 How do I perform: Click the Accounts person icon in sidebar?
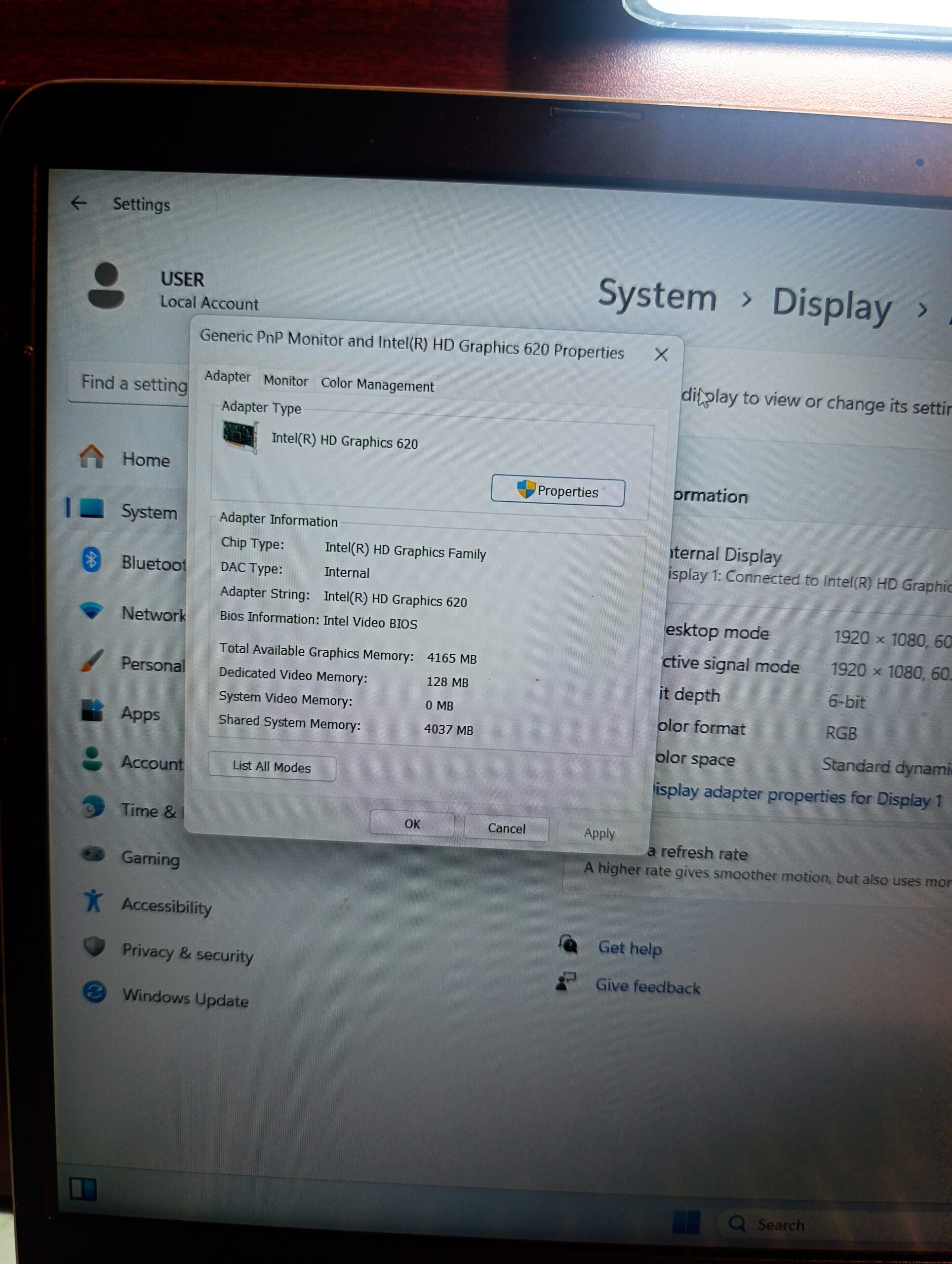click(x=92, y=759)
